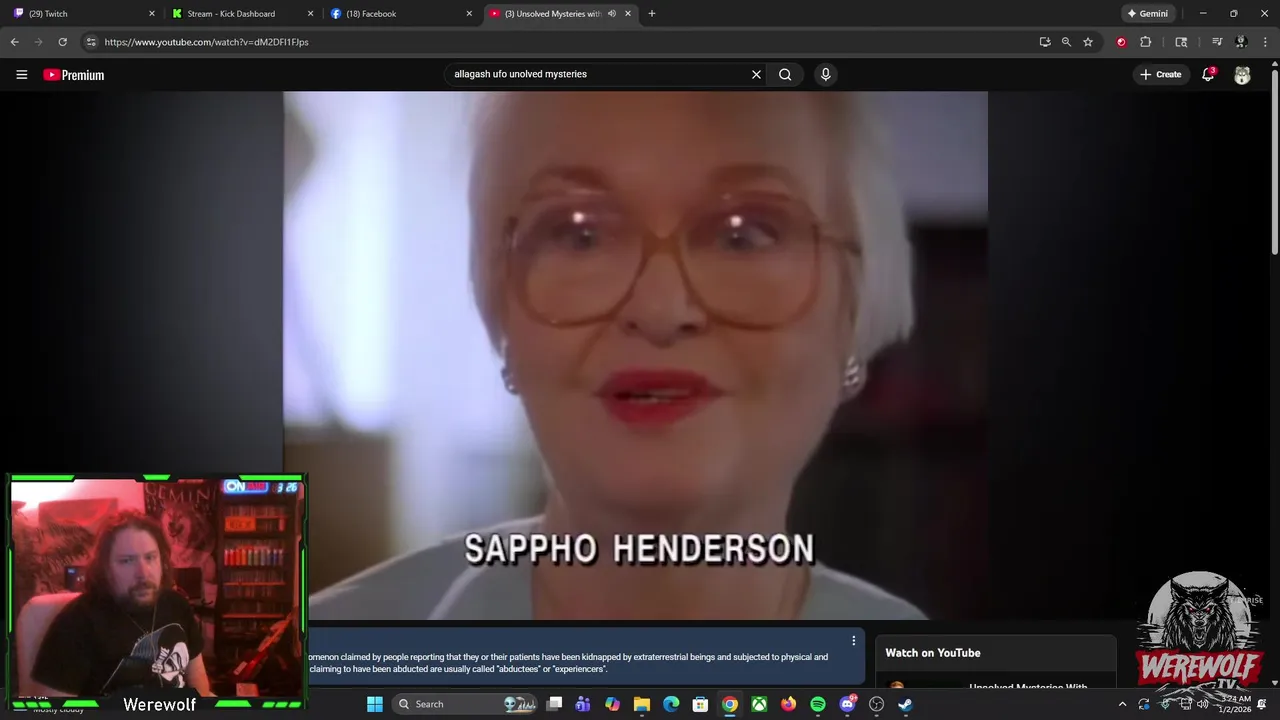Open the Windows Start menu
Viewport: 1280px width, 720px height.
375,704
